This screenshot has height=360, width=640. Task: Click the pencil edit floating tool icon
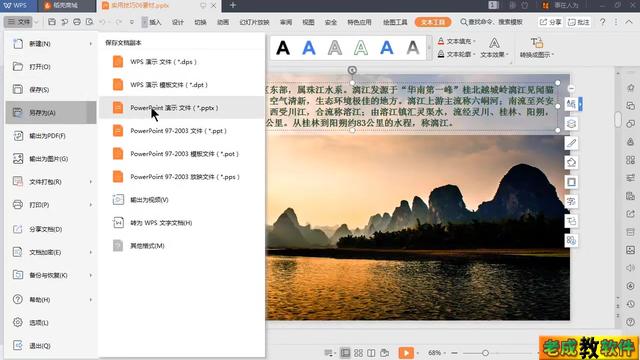coord(571,143)
